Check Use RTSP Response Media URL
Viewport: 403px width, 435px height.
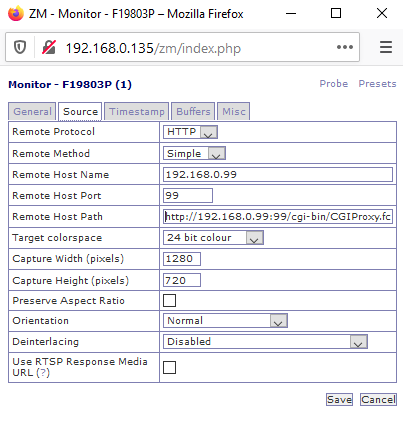pos(169,367)
